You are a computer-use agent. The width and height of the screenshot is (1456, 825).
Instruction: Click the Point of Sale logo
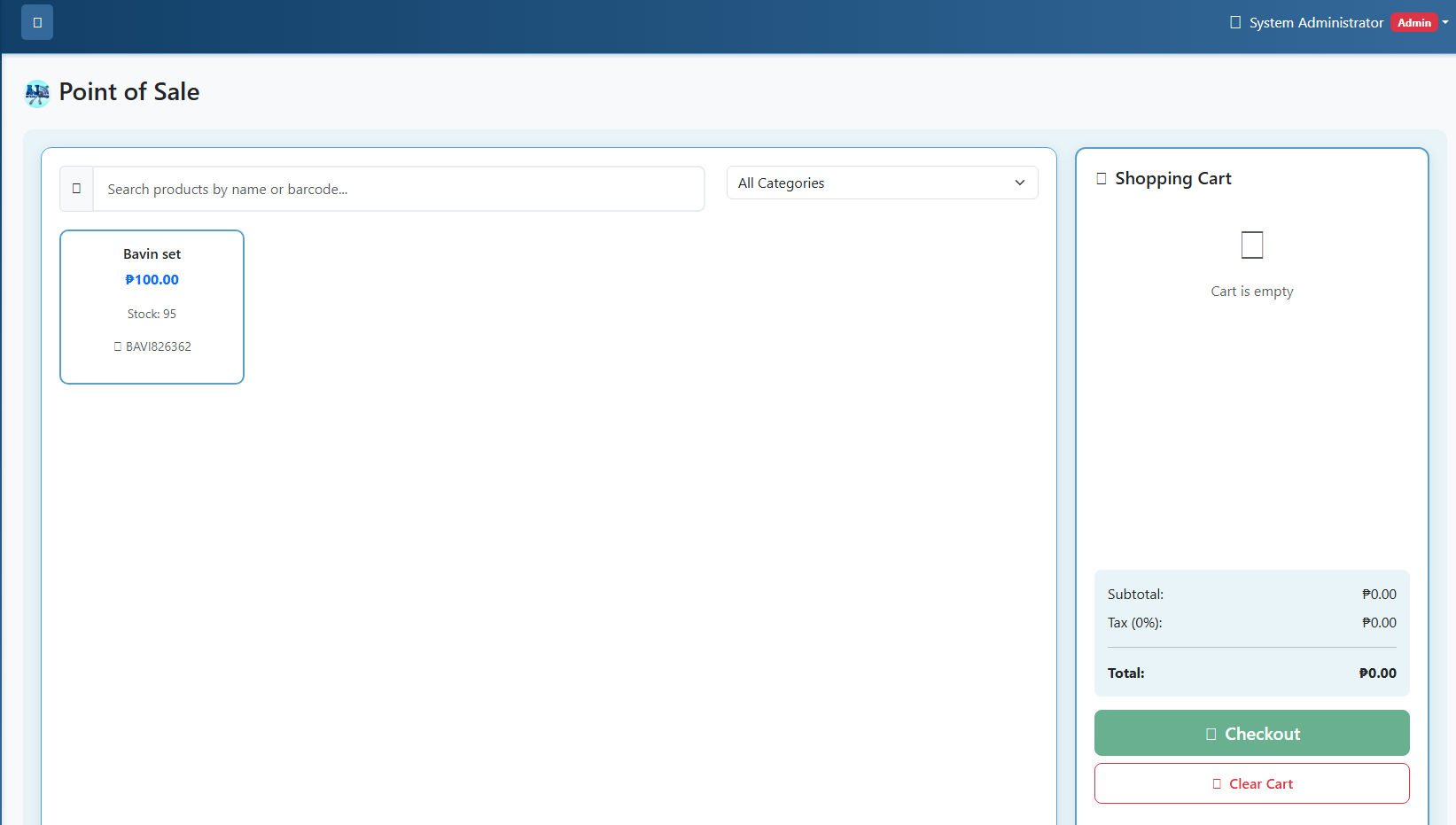pyautogui.click(x=37, y=93)
